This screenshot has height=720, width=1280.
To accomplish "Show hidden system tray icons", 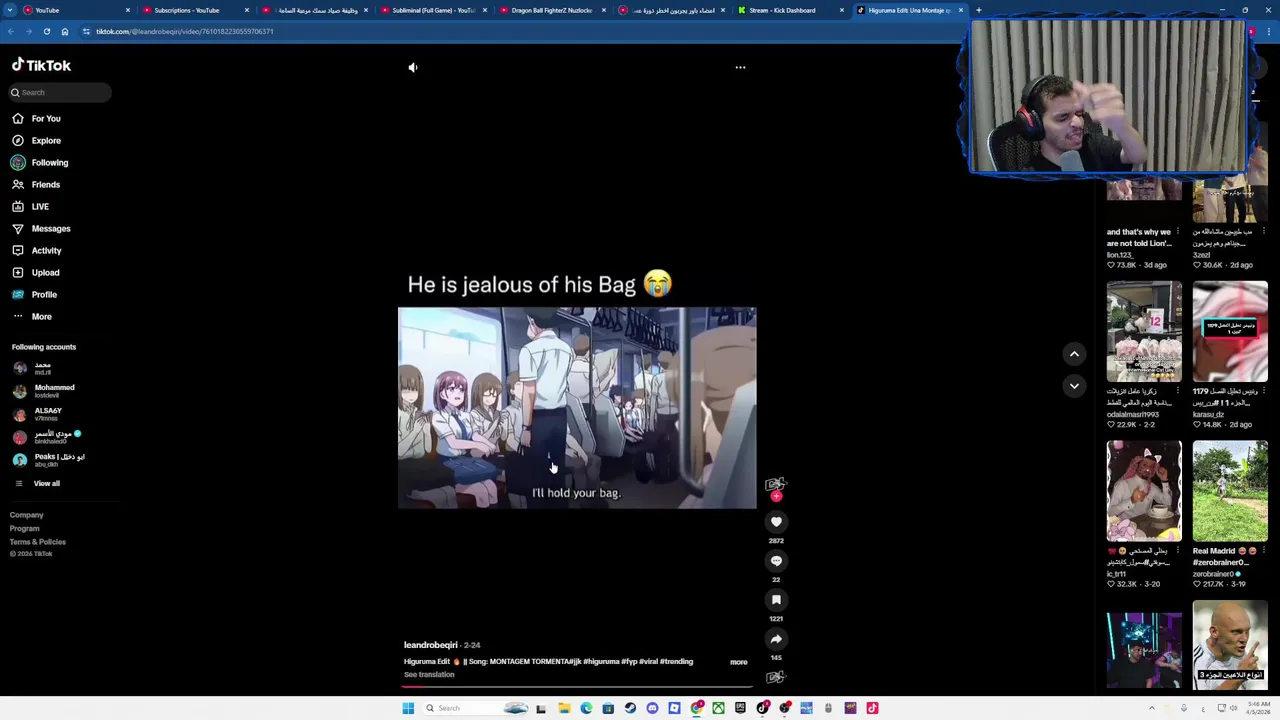I will pyautogui.click(x=1151, y=708).
